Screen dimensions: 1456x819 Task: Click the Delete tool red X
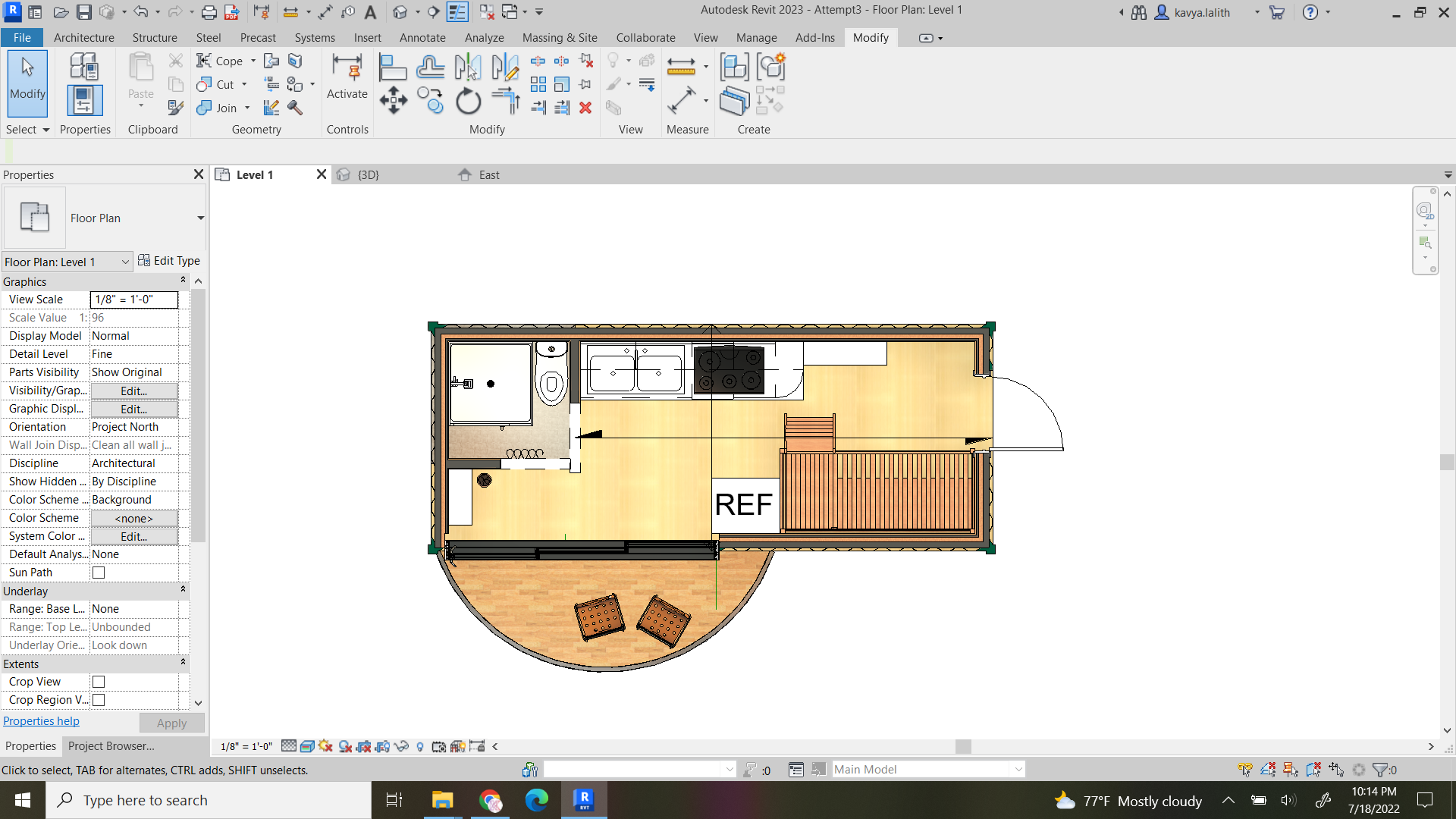tap(586, 108)
